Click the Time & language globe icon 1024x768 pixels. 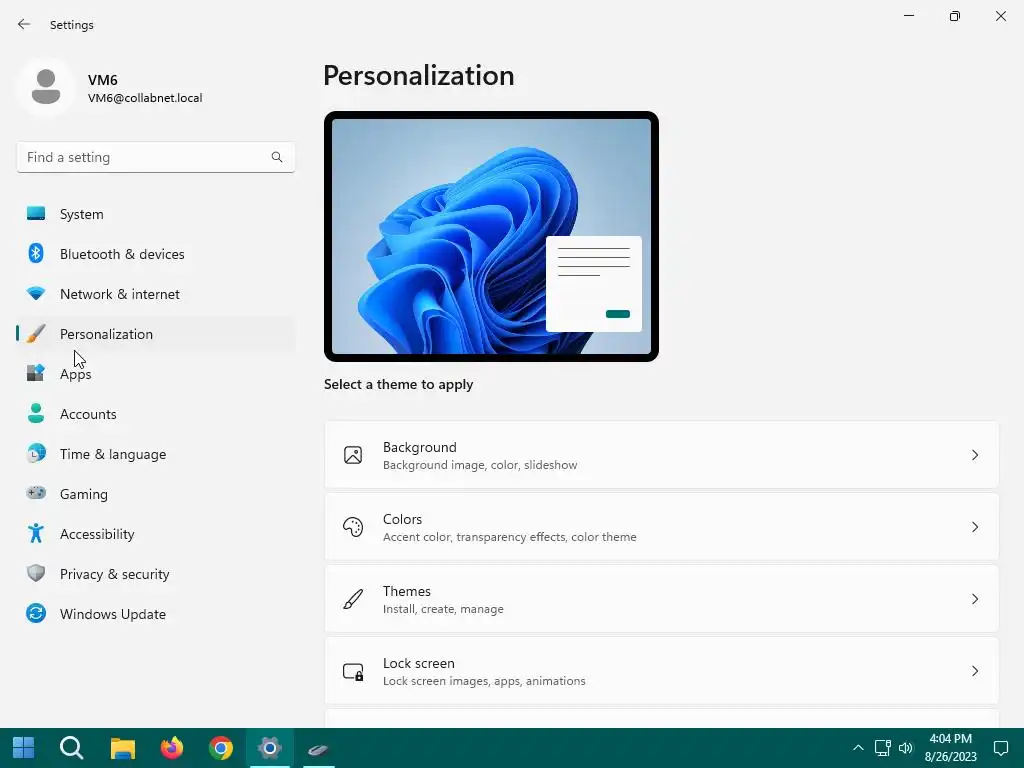[36, 453]
